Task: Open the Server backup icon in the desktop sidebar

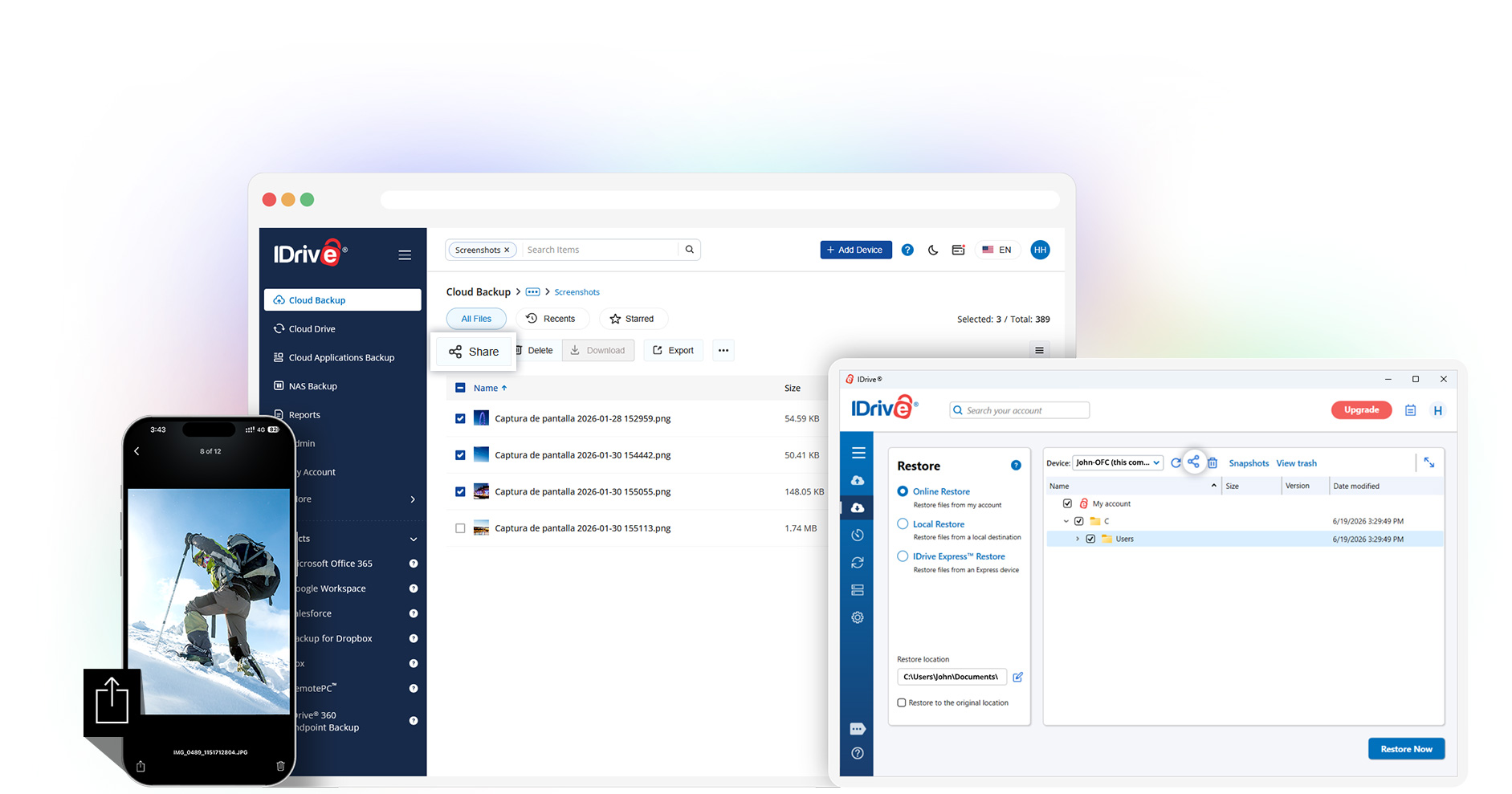Action: tap(858, 590)
